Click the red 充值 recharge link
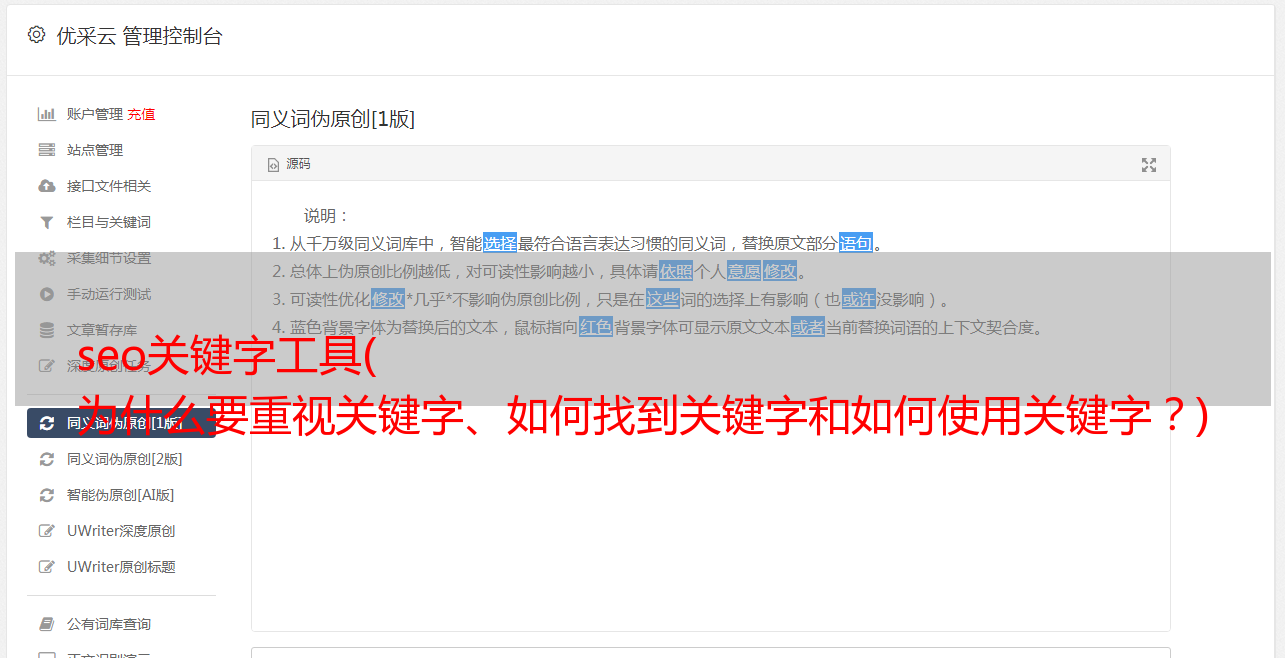This screenshot has height=658, width=1285. tap(141, 114)
